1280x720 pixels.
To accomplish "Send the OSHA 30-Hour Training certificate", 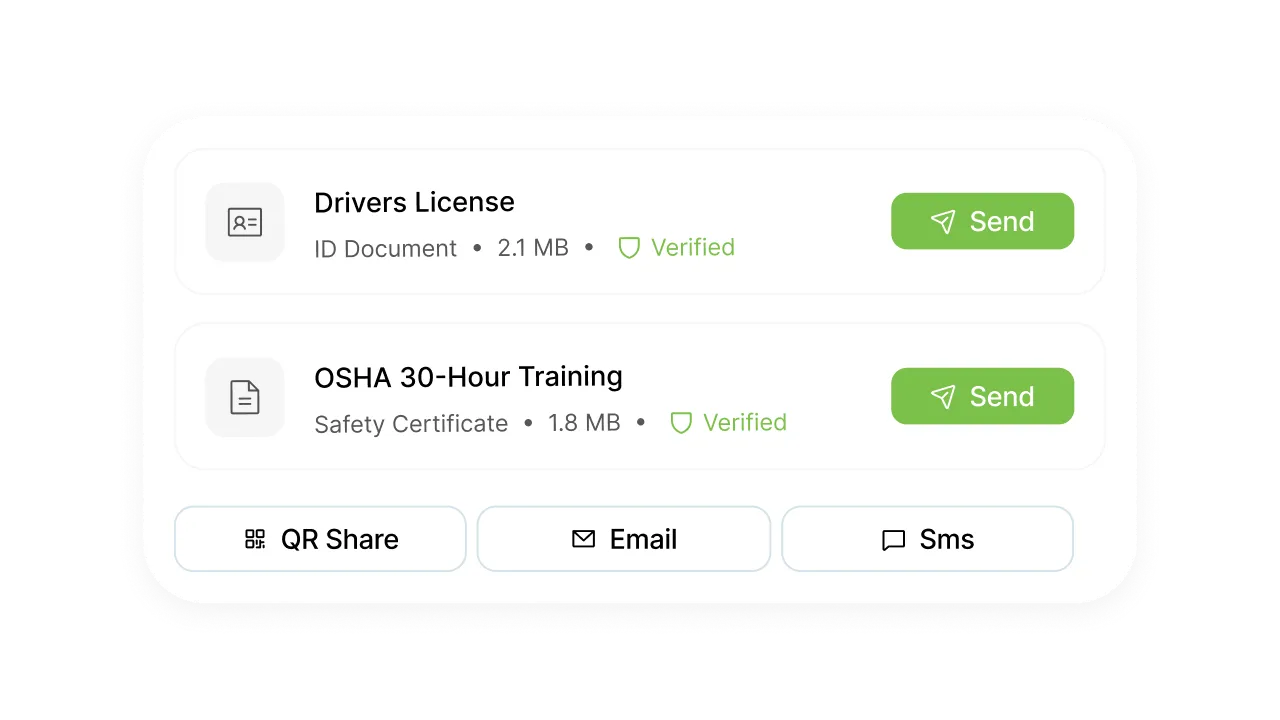I will click(x=982, y=396).
